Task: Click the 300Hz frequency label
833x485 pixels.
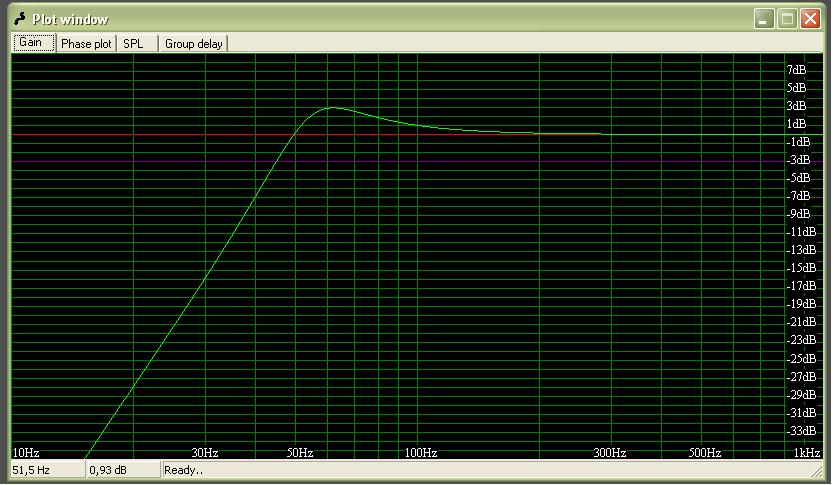Action: 610,453
